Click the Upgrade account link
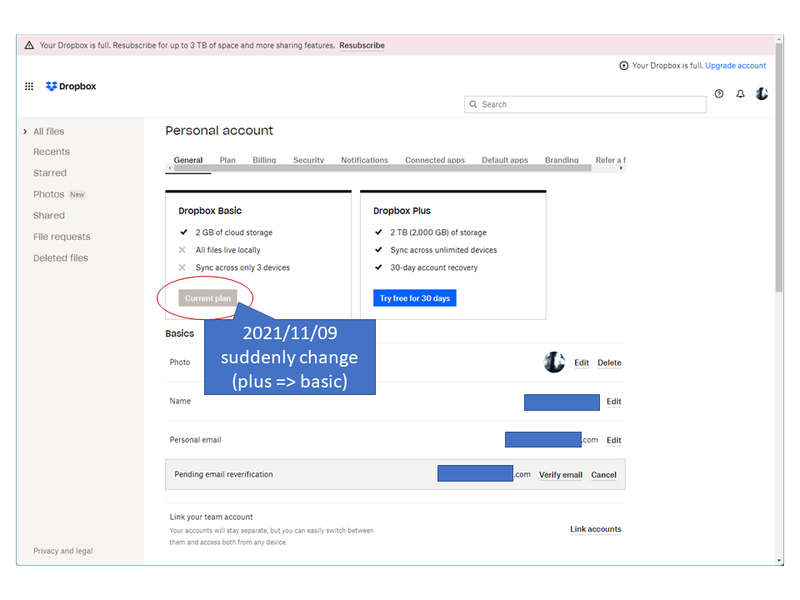 point(735,66)
